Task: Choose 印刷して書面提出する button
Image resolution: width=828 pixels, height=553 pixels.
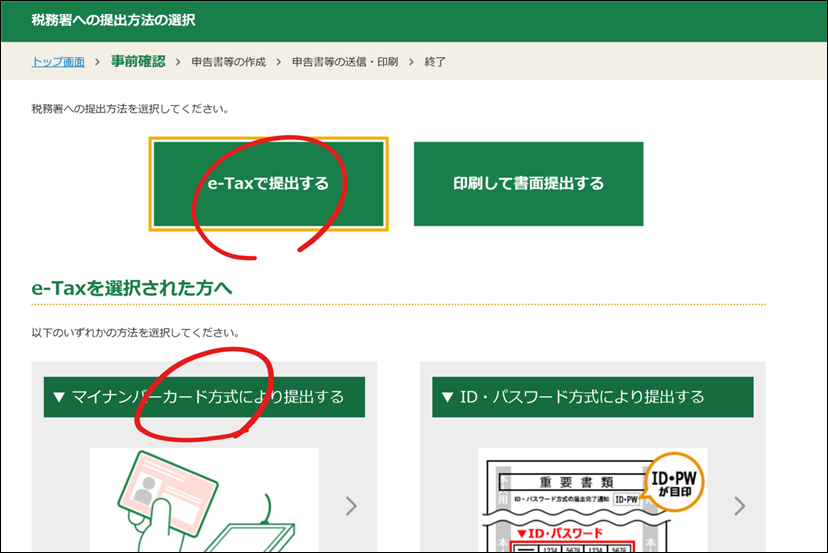Action: [x=529, y=184]
